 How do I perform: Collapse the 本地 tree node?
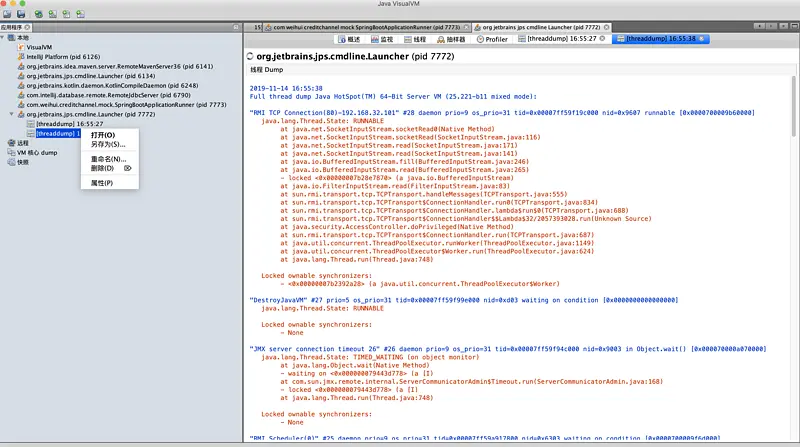tap(3, 38)
